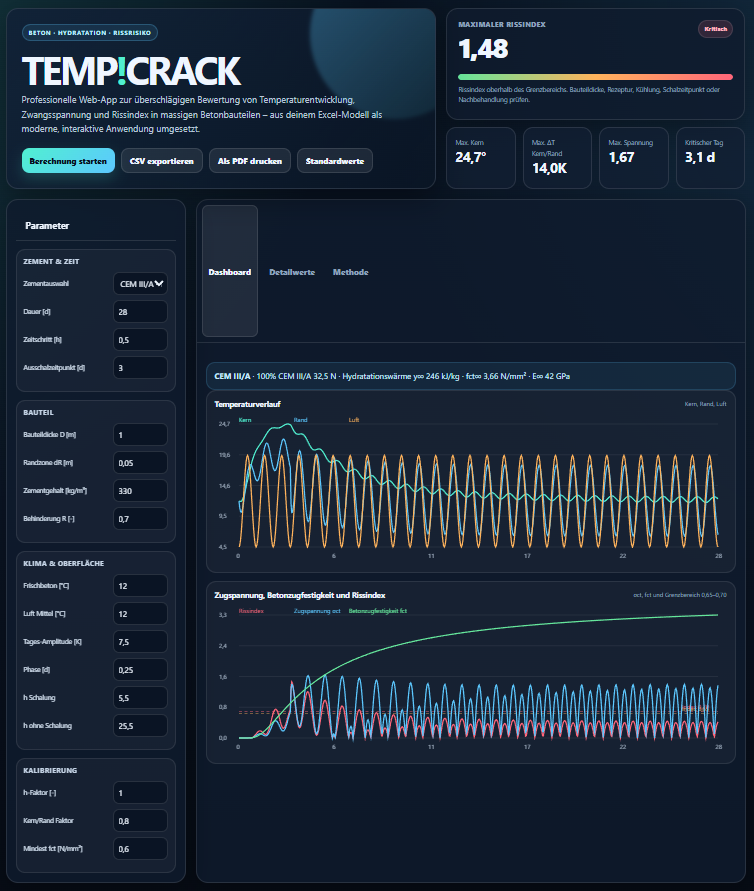Click the Luft legend label
Screen dimensions: 754x891
[353, 420]
